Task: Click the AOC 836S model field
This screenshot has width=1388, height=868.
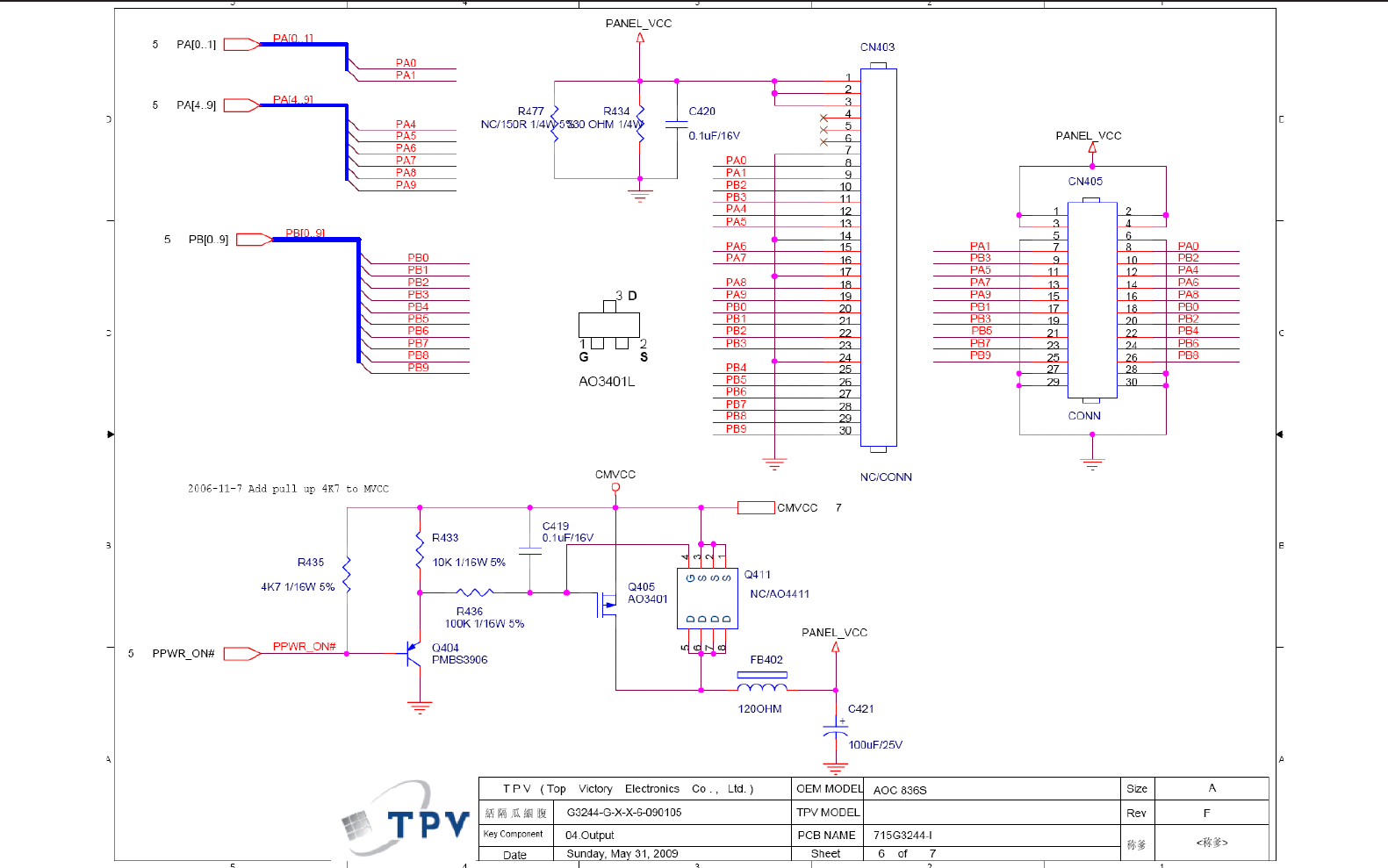Action: 900,790
